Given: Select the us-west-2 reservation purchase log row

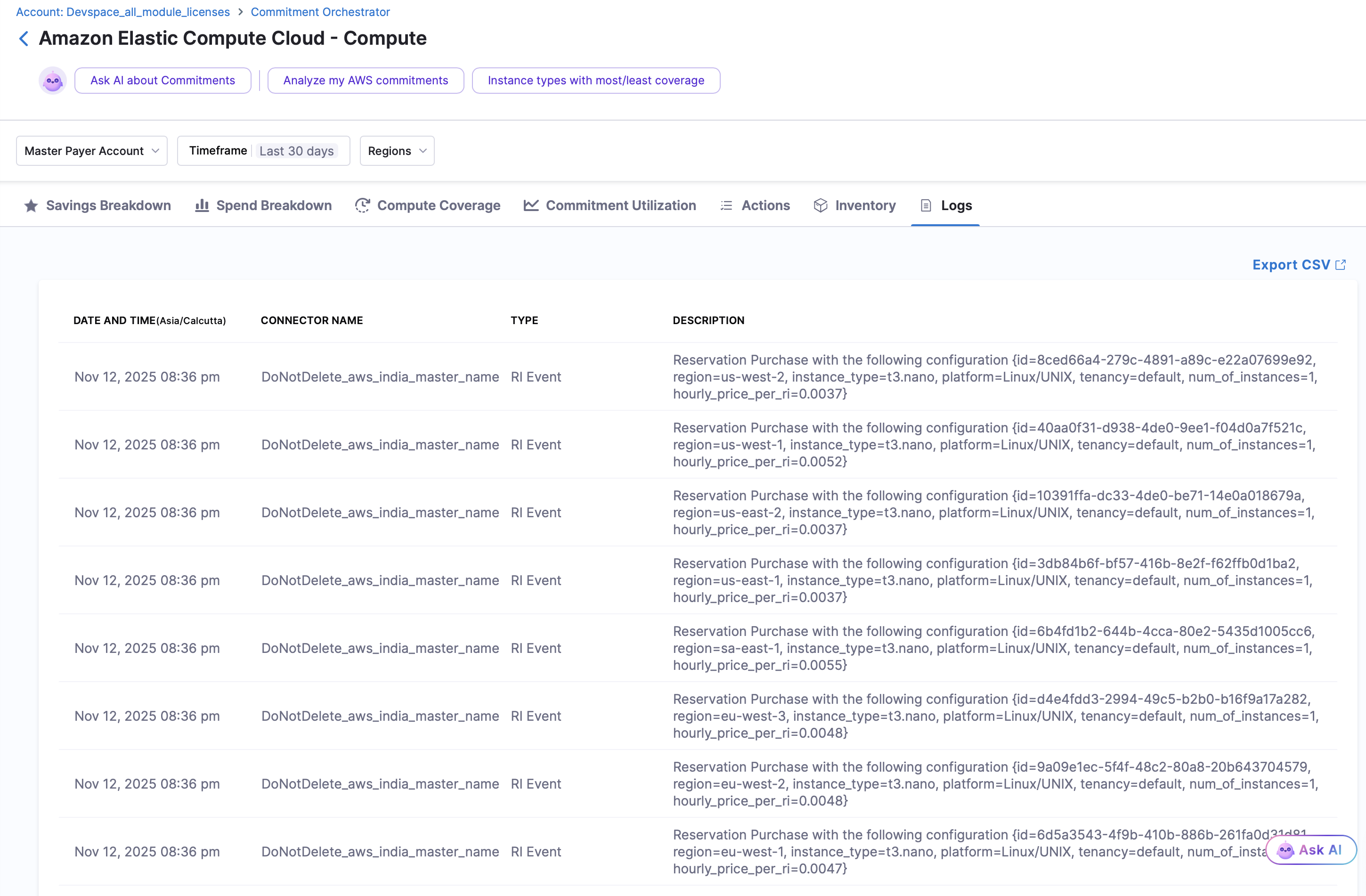Looking at the screenshot, I should tap(697, 376).
